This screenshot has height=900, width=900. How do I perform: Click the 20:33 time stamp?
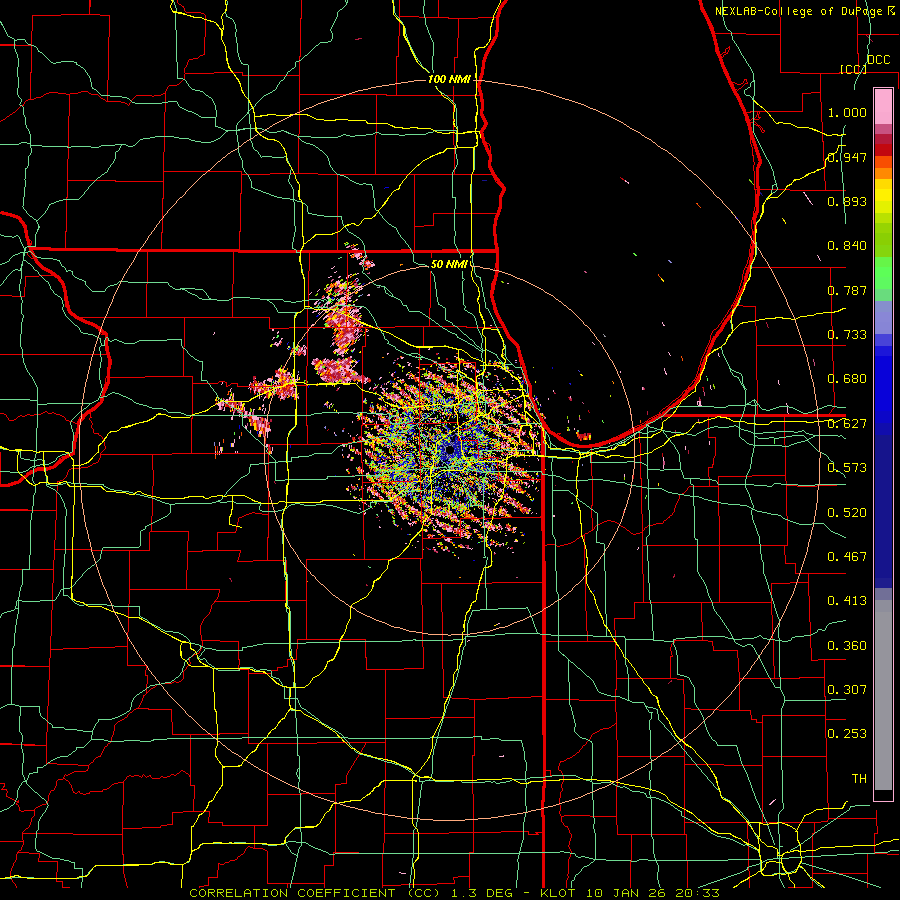coord(696,893)
